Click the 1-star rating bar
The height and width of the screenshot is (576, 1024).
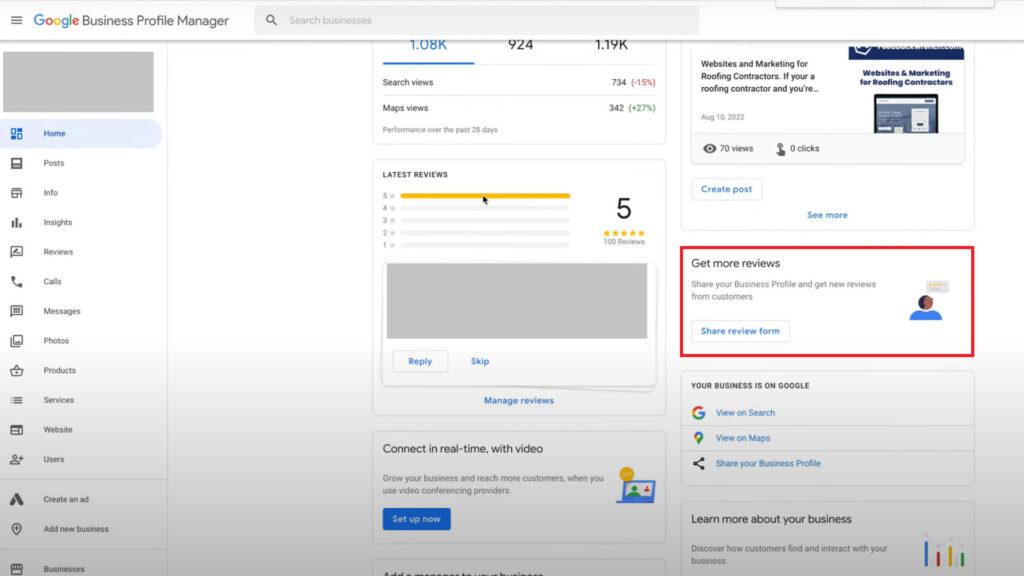(x=485, y=245)
